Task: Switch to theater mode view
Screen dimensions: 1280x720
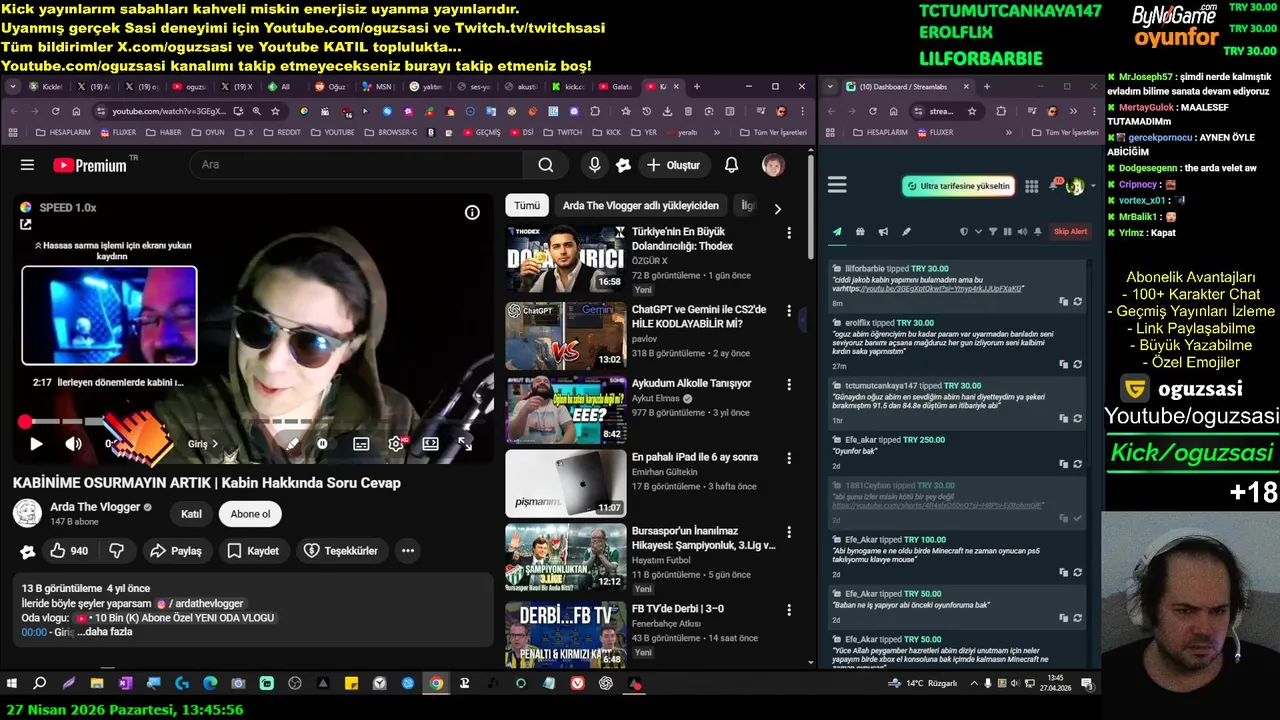Action: click(430, 444)
